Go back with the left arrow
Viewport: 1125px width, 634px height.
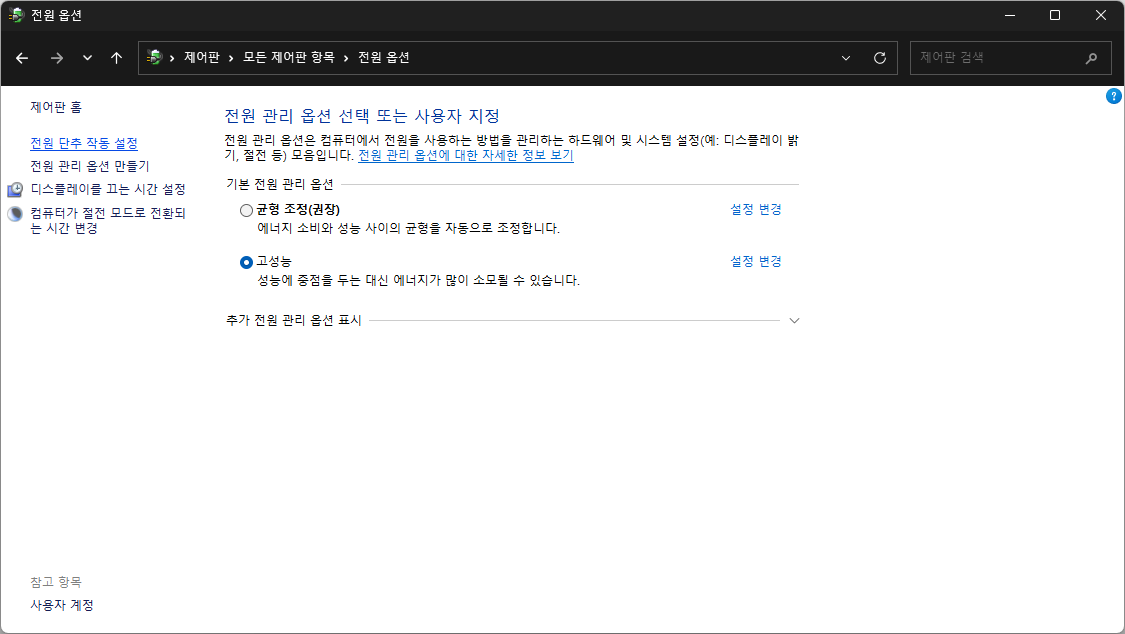point(22,58)
